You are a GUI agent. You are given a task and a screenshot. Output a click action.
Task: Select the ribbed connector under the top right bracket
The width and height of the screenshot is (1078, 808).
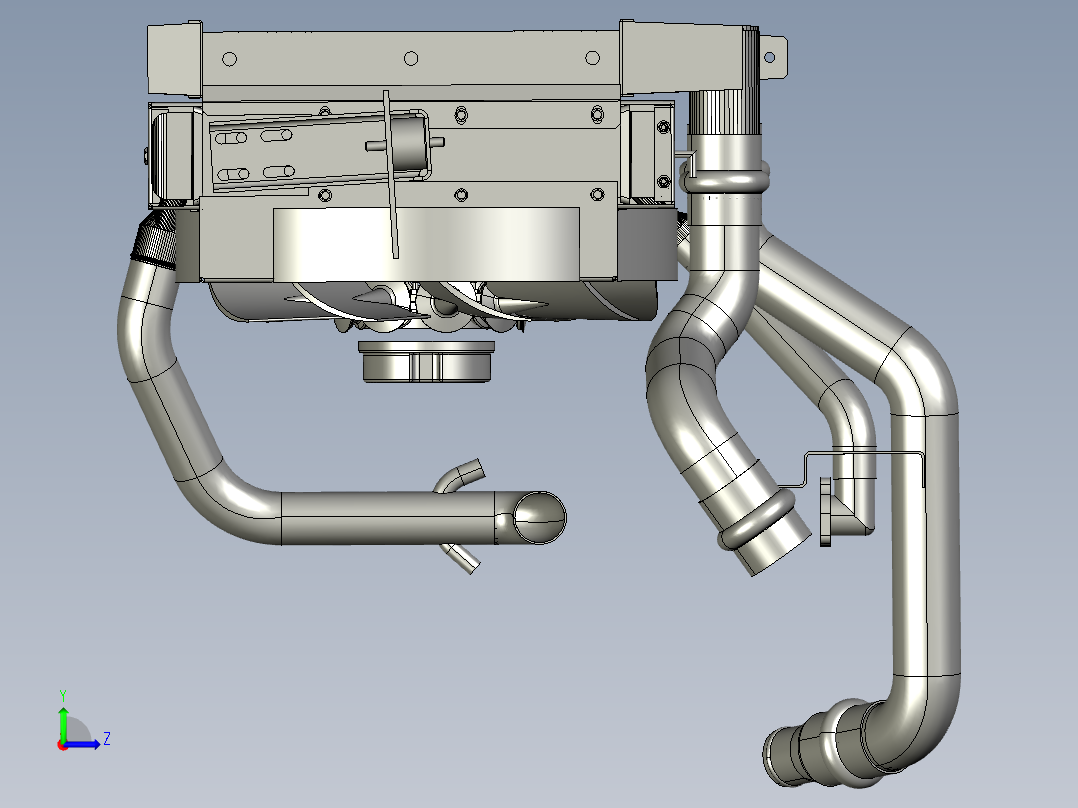coord(724,112)
